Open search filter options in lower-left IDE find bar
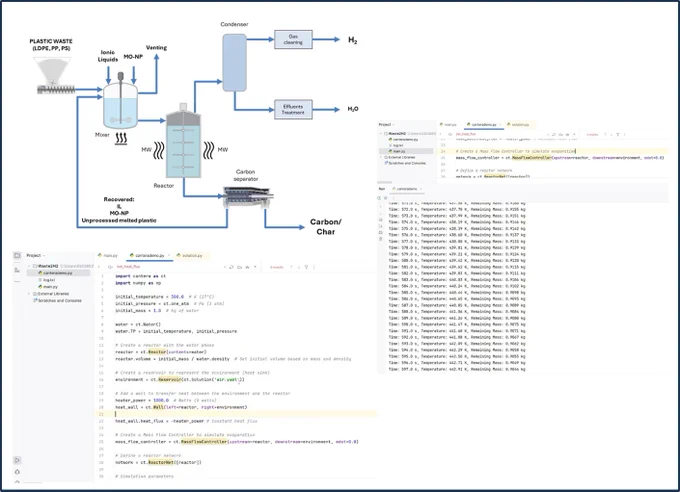 [306, 267]
